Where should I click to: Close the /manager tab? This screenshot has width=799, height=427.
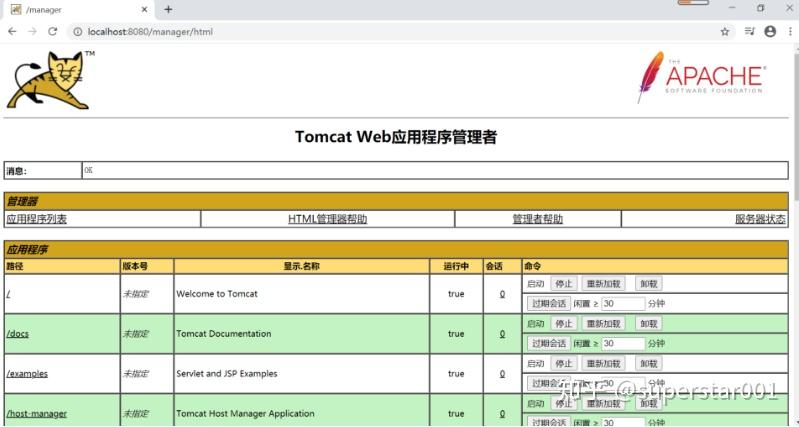tap(145, 9)
